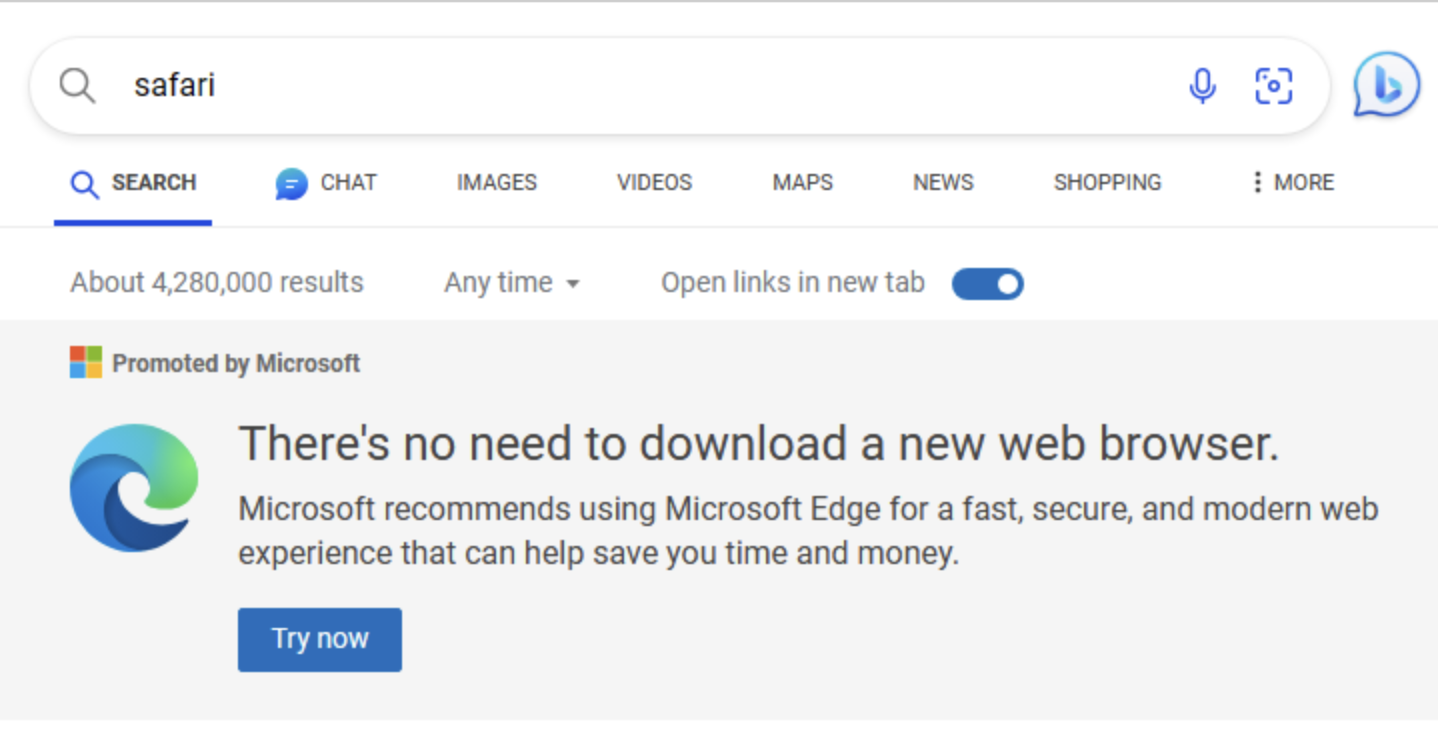The image size is (1438, 736).
Task: View the NEWS tab
Action: click(x=943, y=183)
